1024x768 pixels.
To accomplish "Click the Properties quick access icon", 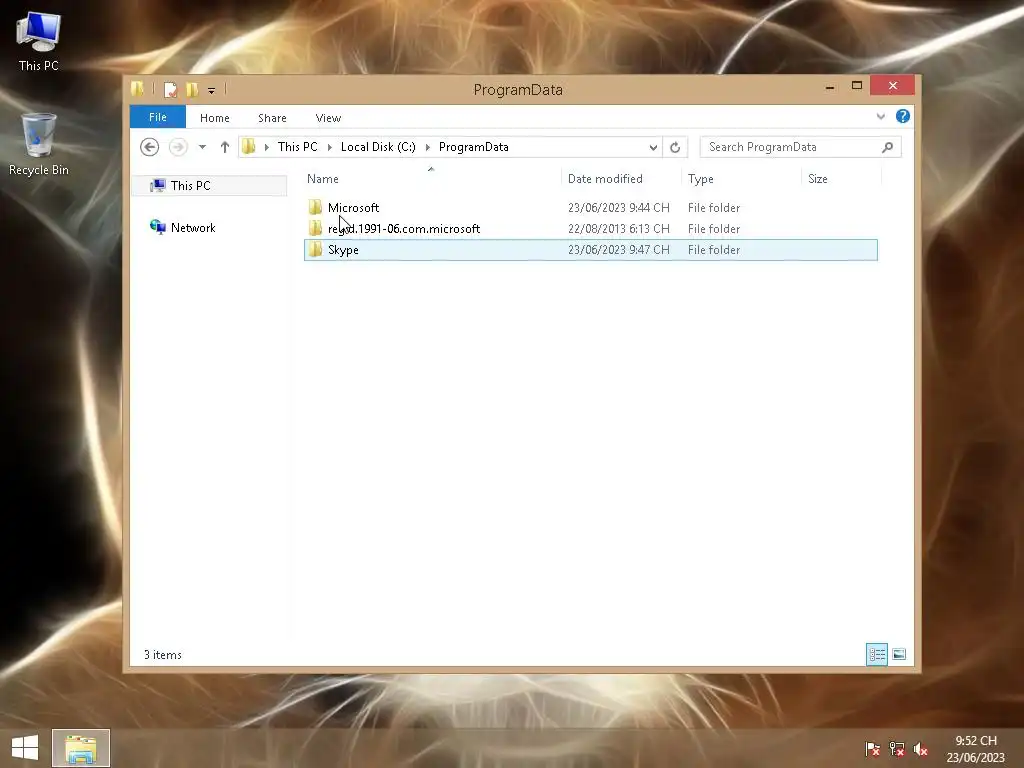I will coord(170,89).
